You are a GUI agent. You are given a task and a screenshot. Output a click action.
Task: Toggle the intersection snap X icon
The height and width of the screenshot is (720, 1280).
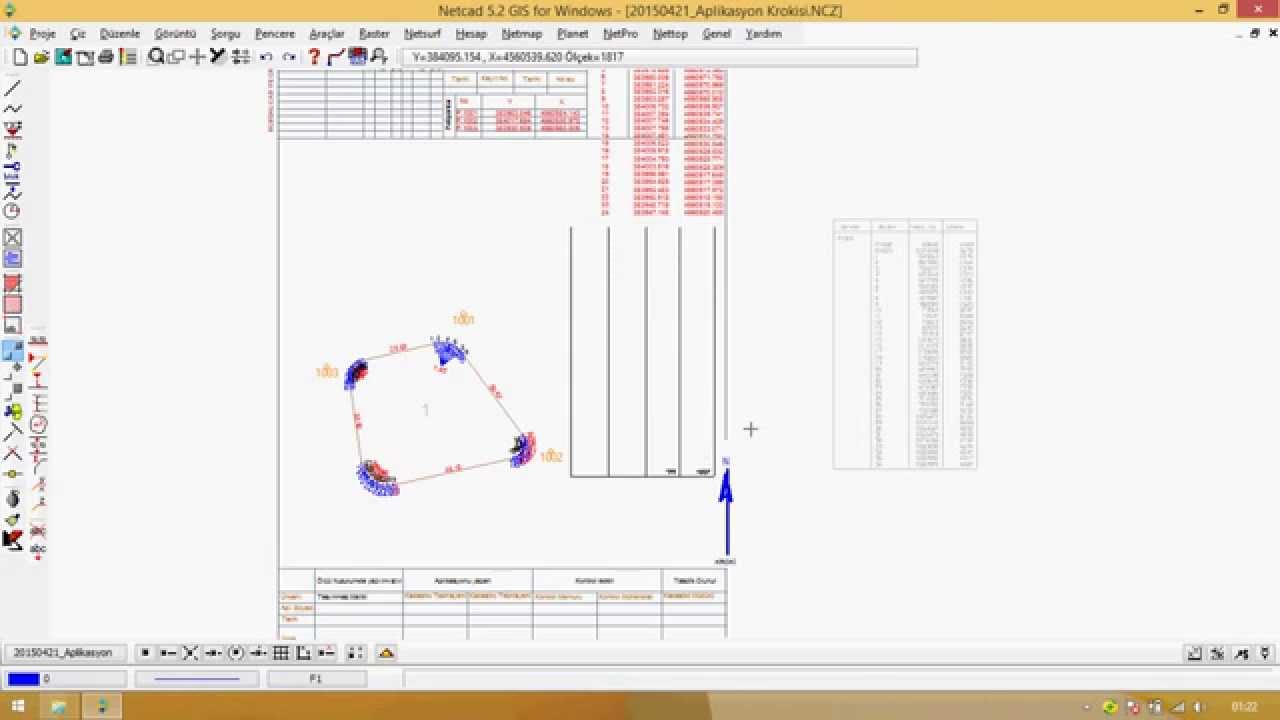pos(191,653)
